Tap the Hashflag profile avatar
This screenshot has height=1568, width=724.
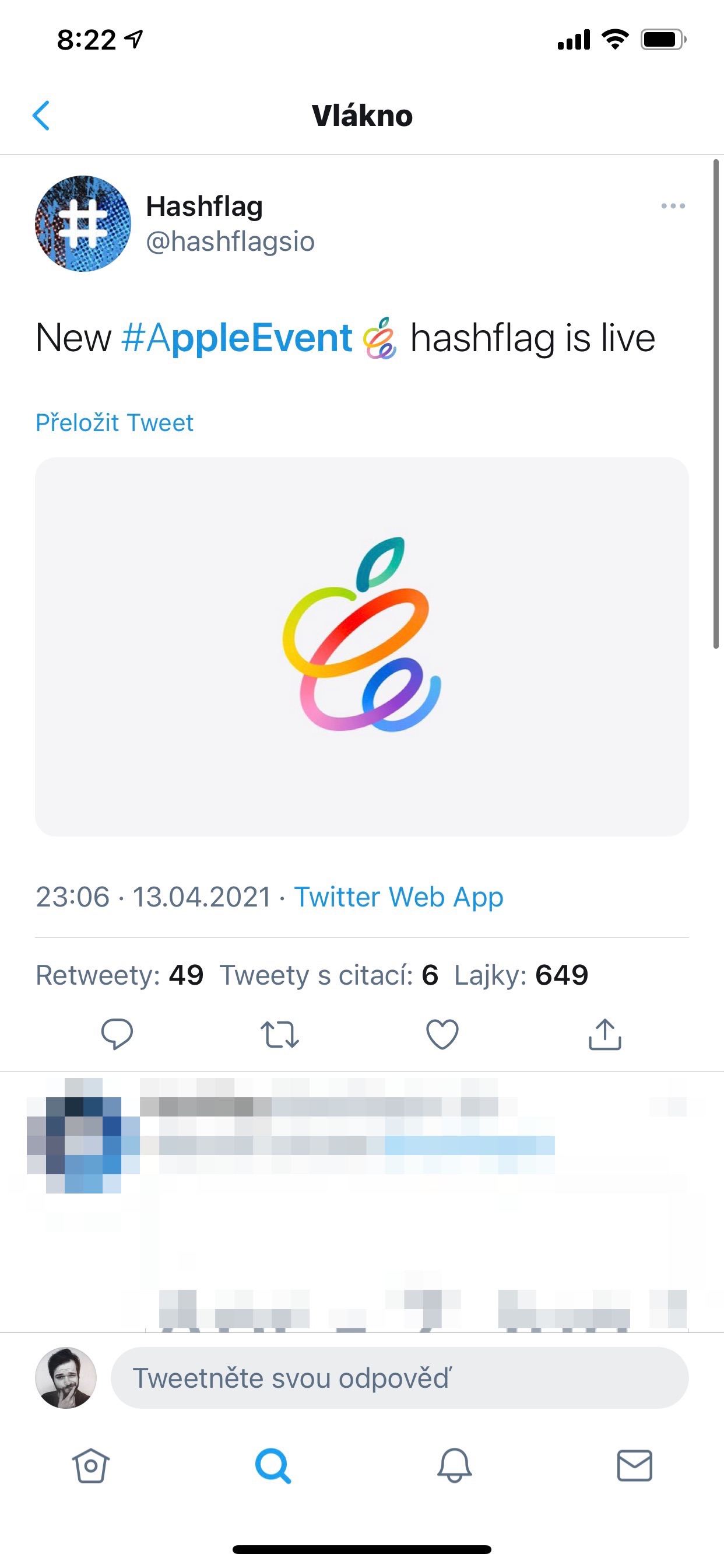(x=83, y=223)
